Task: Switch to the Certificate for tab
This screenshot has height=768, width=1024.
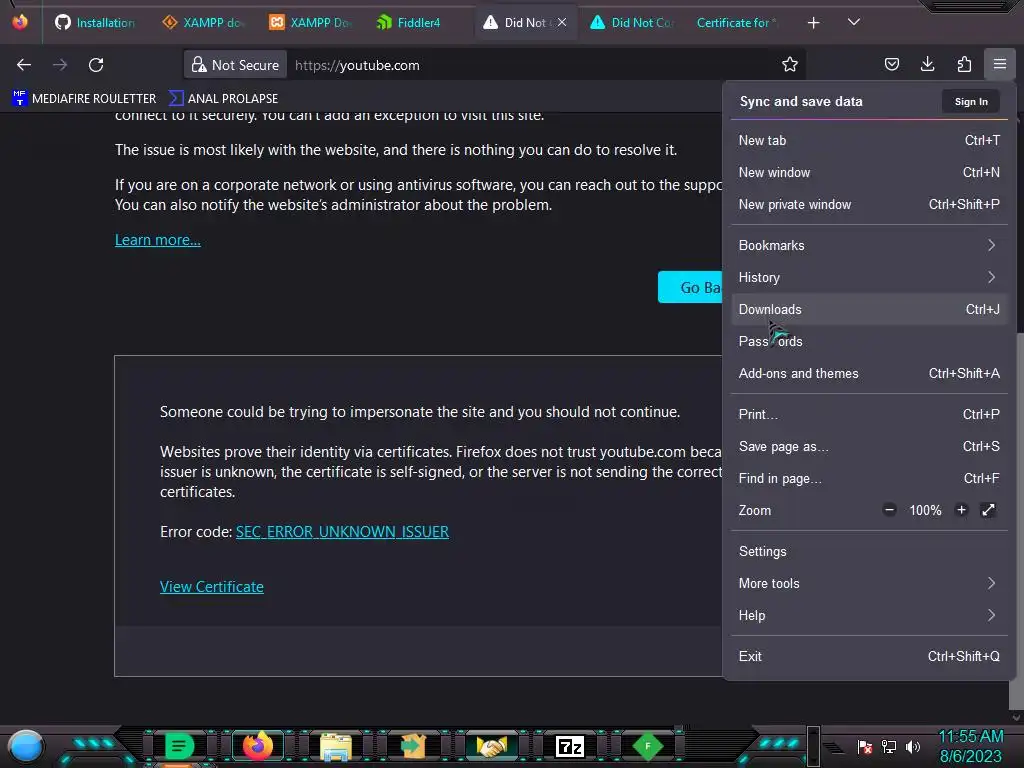Action: click(x=738, y=23)
